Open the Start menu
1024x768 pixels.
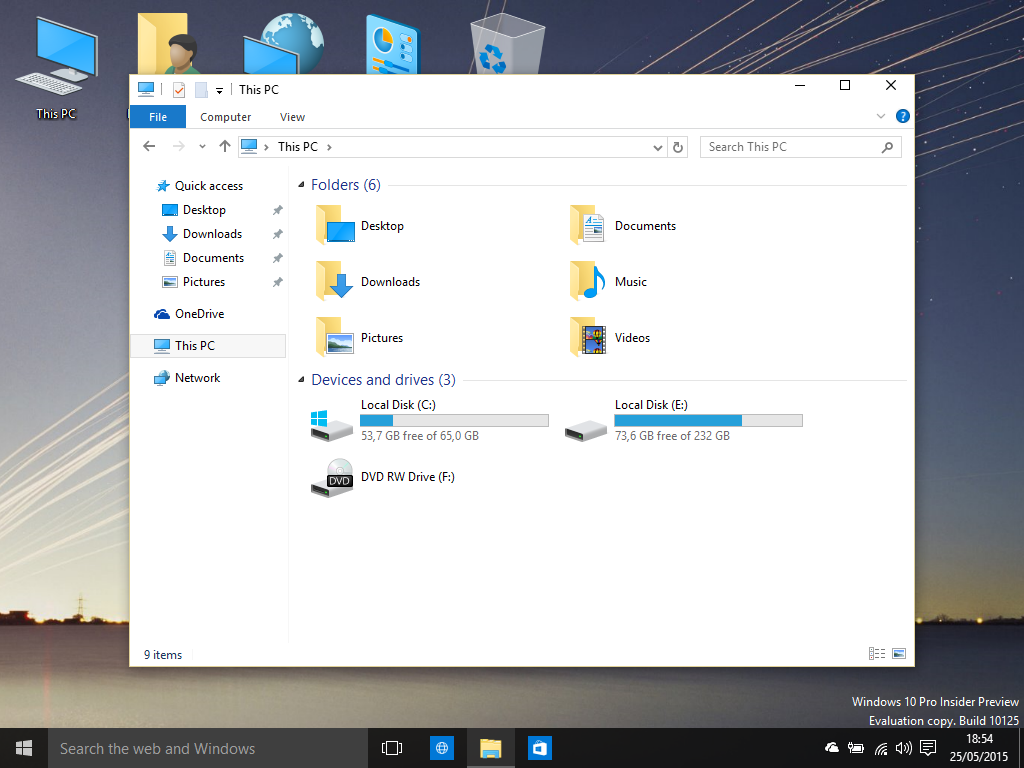(x=24, y=748)
